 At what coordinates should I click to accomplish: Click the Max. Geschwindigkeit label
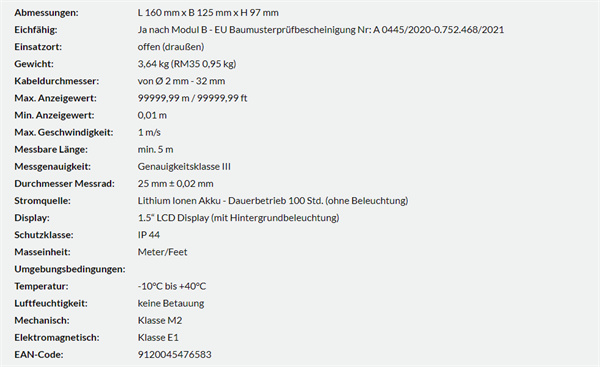click(64, 132)
